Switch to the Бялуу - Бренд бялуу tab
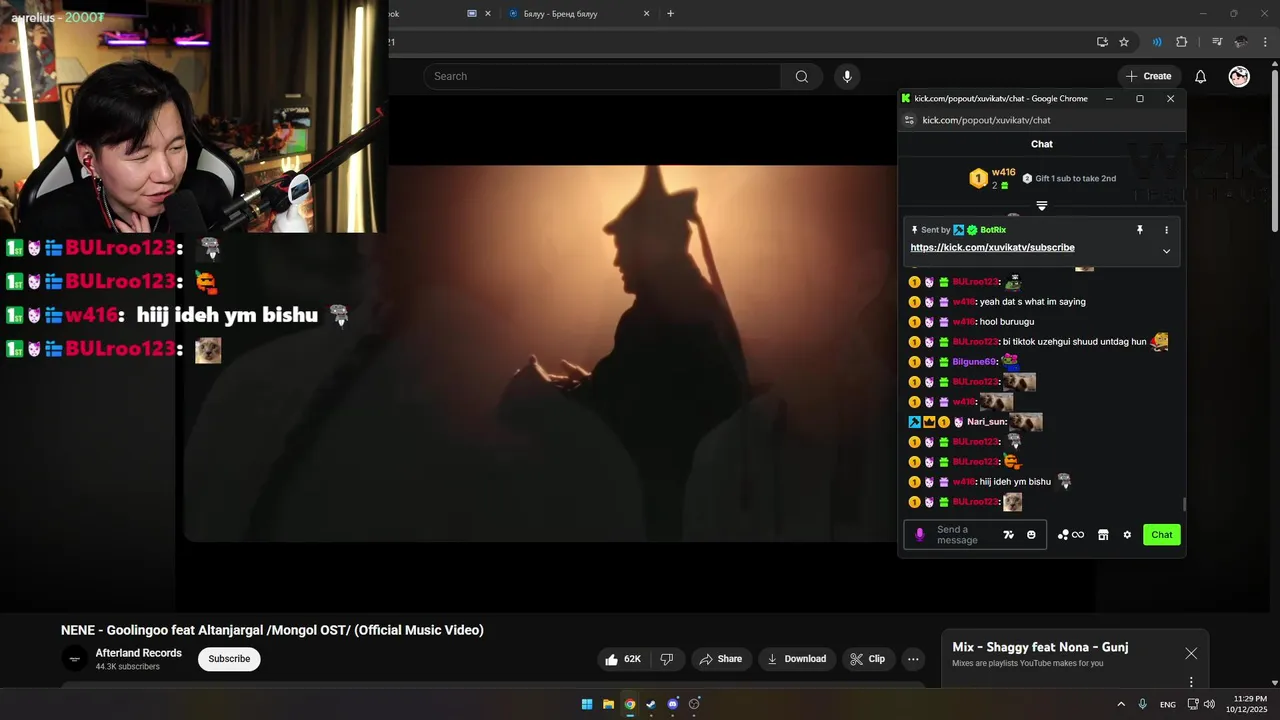The image size is (1280, 720). click(578, 13)
